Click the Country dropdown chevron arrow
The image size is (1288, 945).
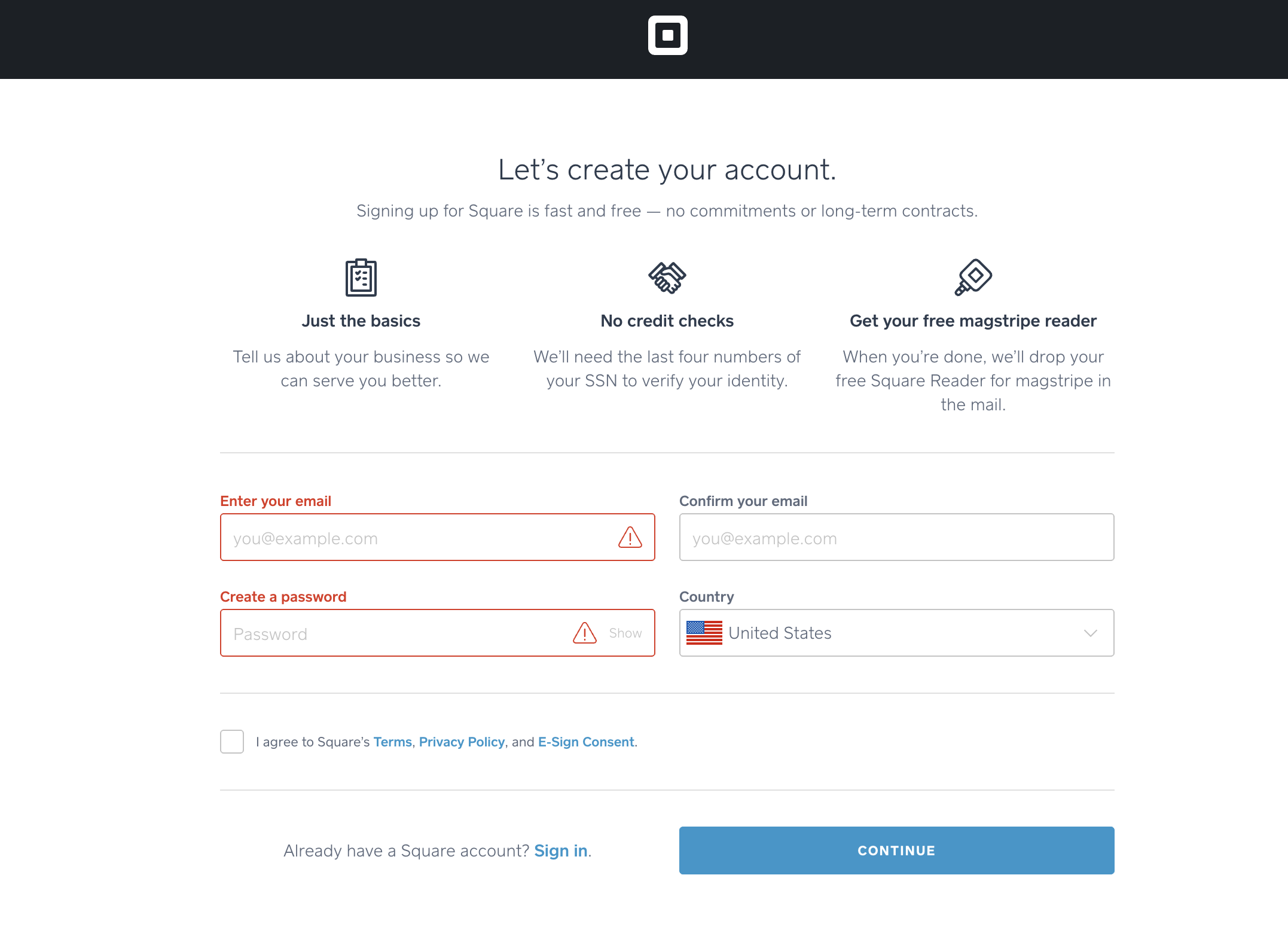(x=1090, y=633)
